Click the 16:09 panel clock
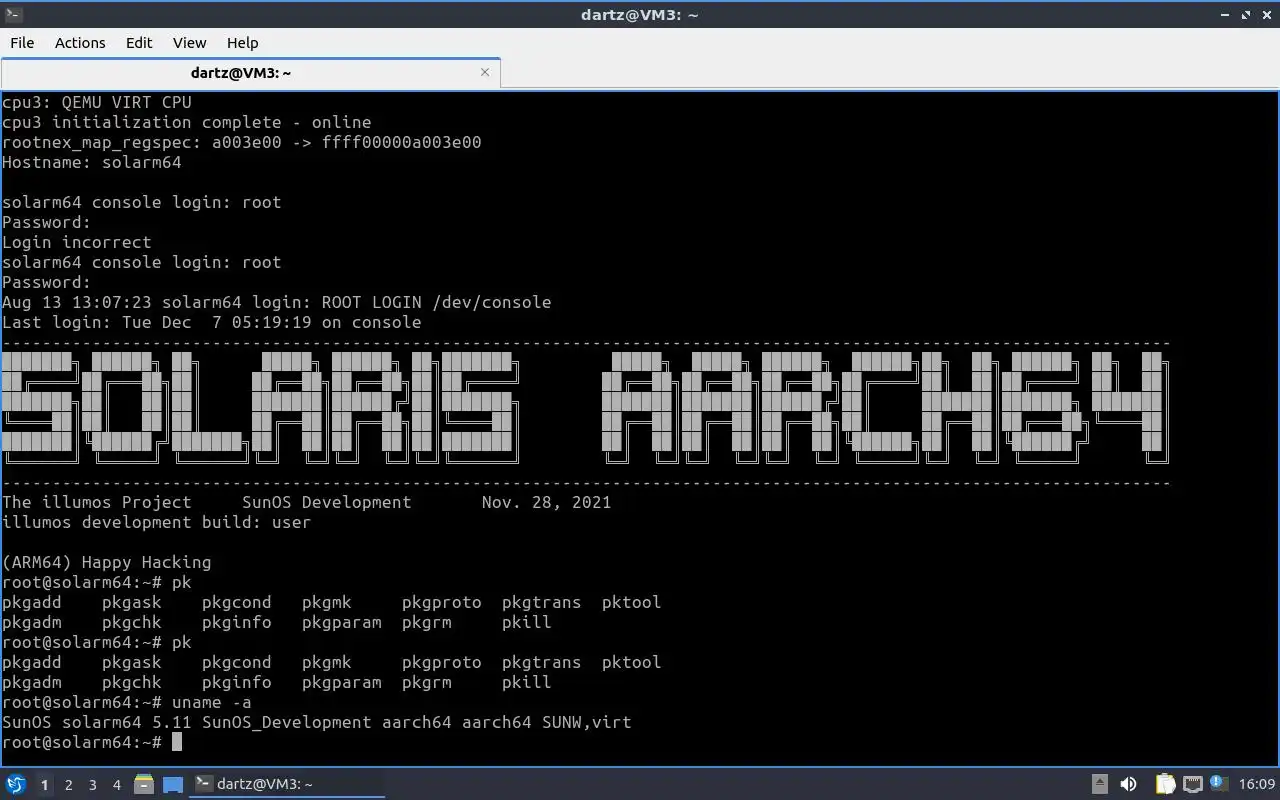This screenshot has height=800, width=1280. (x=1257, y=784)
